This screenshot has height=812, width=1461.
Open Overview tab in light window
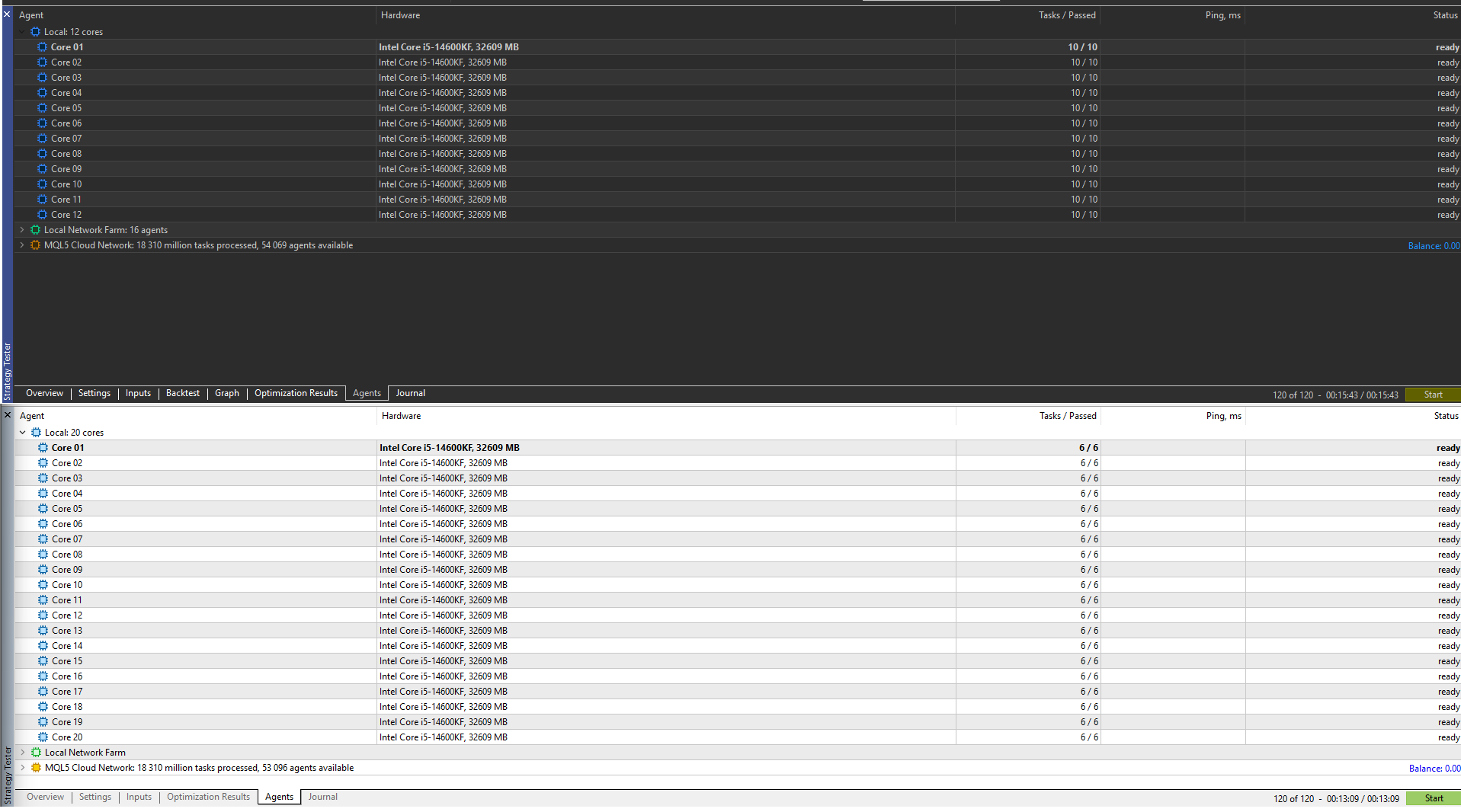click(x=45, y=797)
